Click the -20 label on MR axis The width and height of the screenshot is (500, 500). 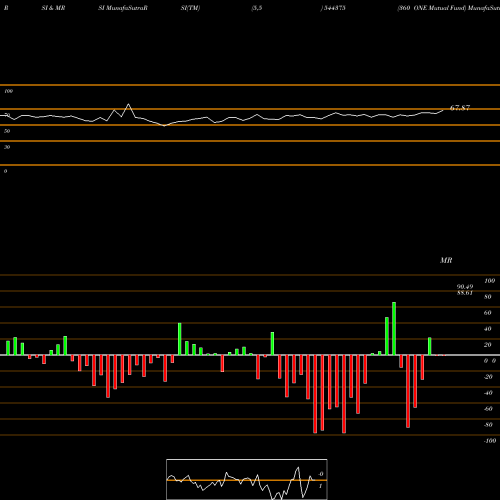coord(488,377)
